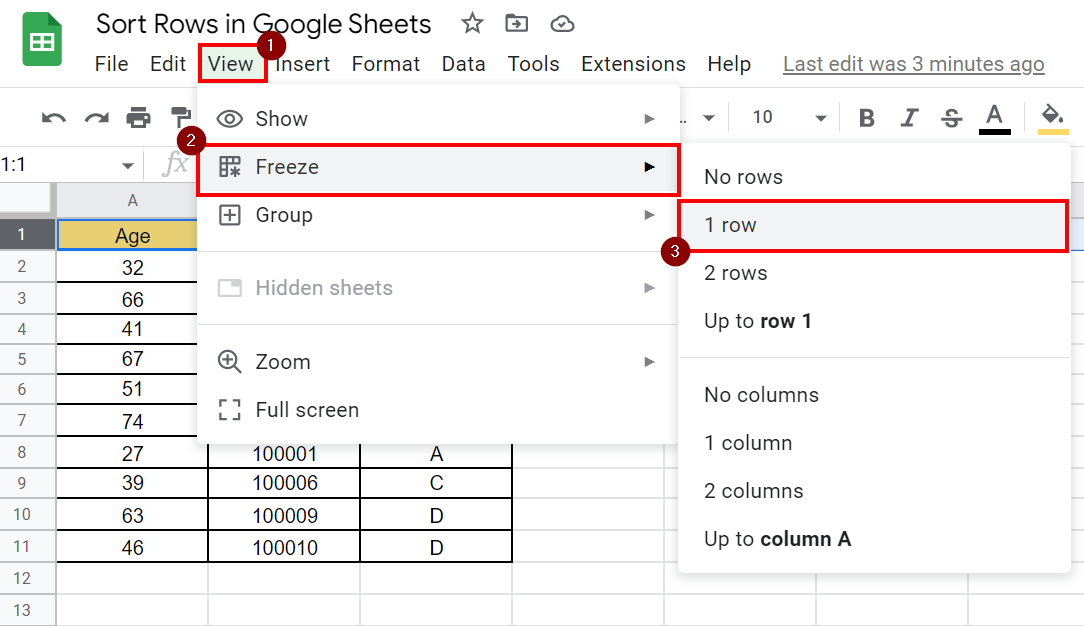Viewport: 1084px width, 626px height.
Task: Open the last edit history link
Action: tap(913, 64)
